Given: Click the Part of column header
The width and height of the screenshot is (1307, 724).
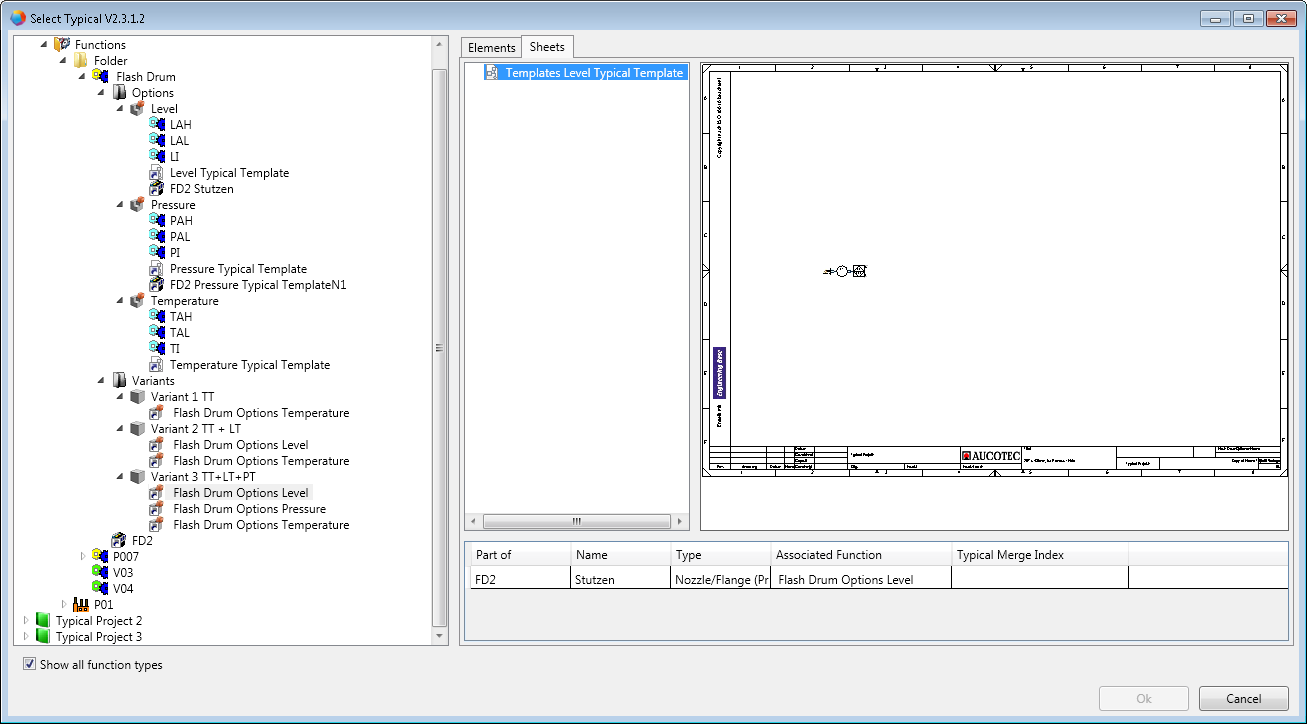Looking at the screenshot, I should click(520, 555).
